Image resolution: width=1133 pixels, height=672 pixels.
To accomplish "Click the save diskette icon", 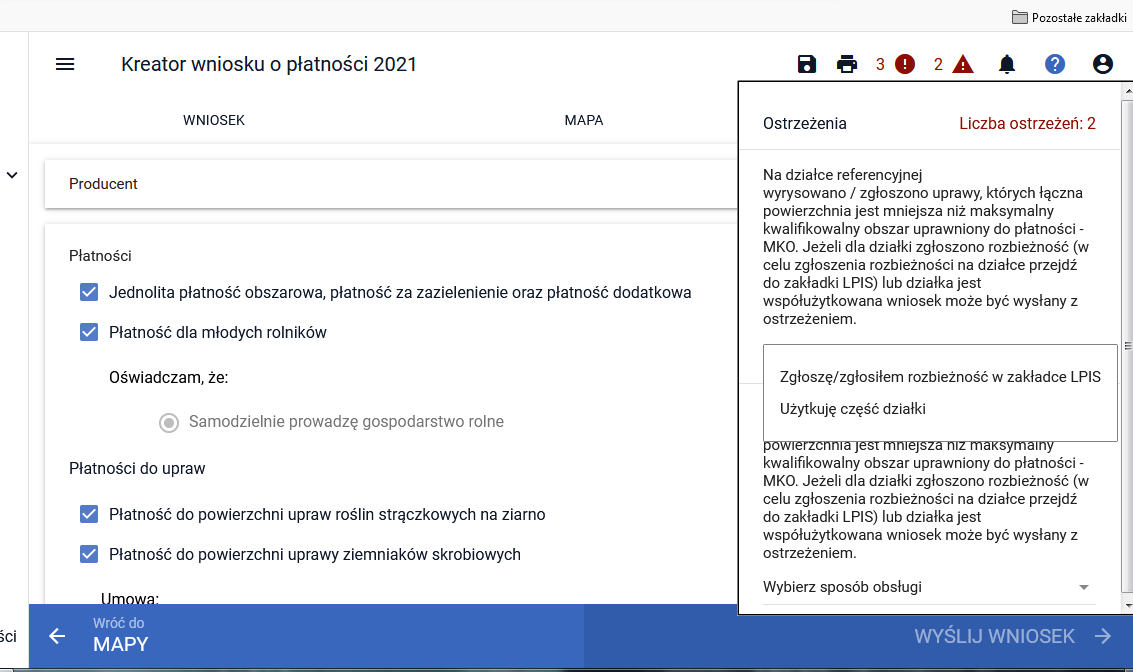I will [x=807, y=64].
